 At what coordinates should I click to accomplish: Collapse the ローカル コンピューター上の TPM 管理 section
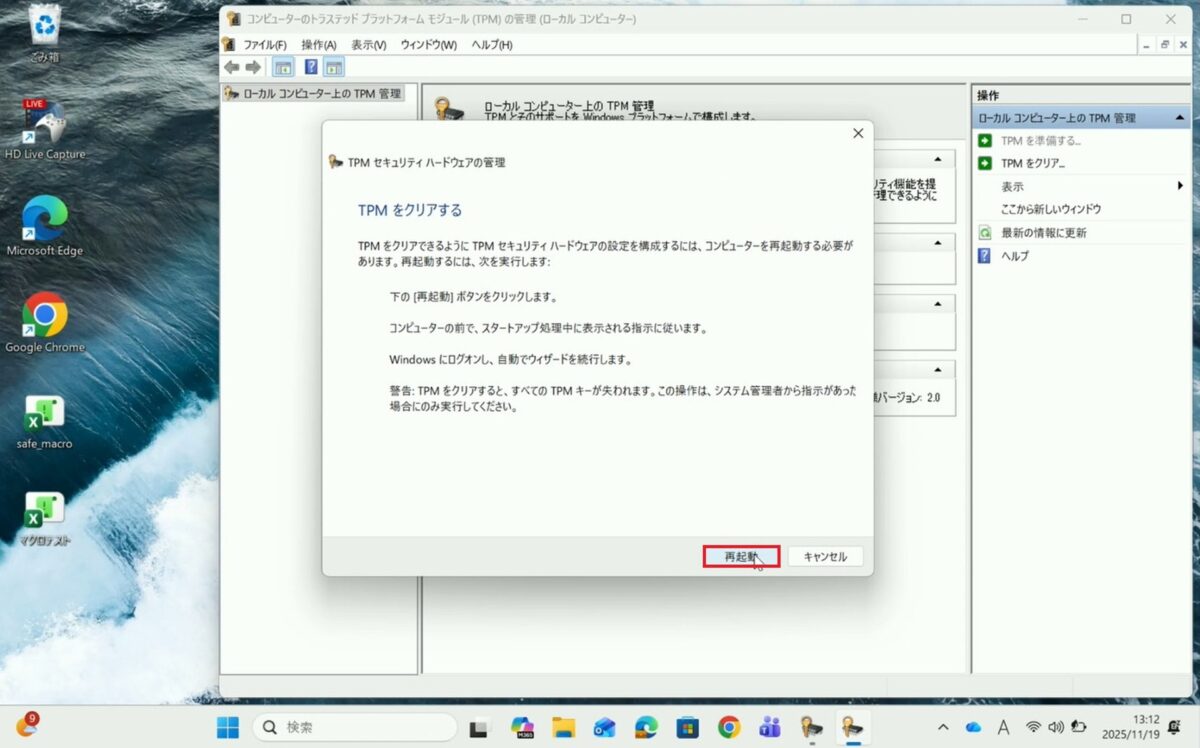[1180, 117]
